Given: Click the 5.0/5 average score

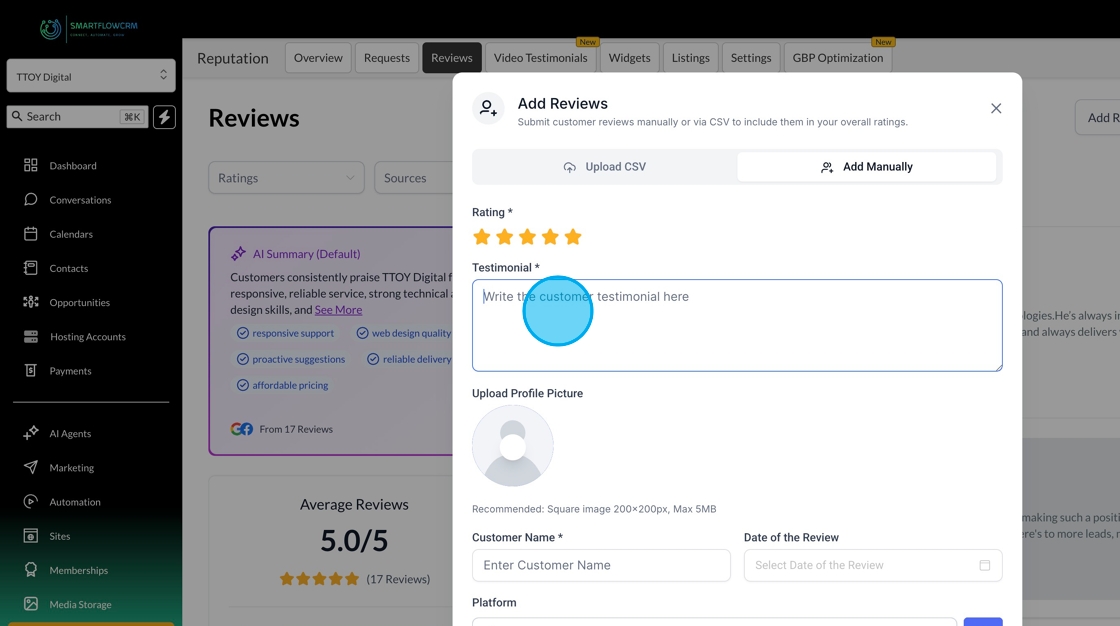Looking at the screenshot, I should (354, 541).
